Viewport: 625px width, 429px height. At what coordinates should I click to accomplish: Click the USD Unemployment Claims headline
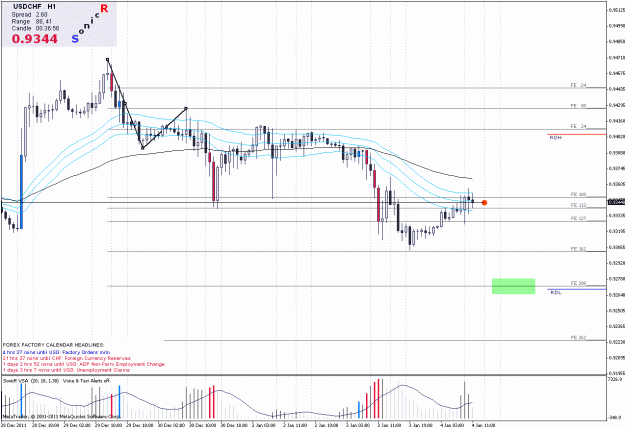click(66, 370)
